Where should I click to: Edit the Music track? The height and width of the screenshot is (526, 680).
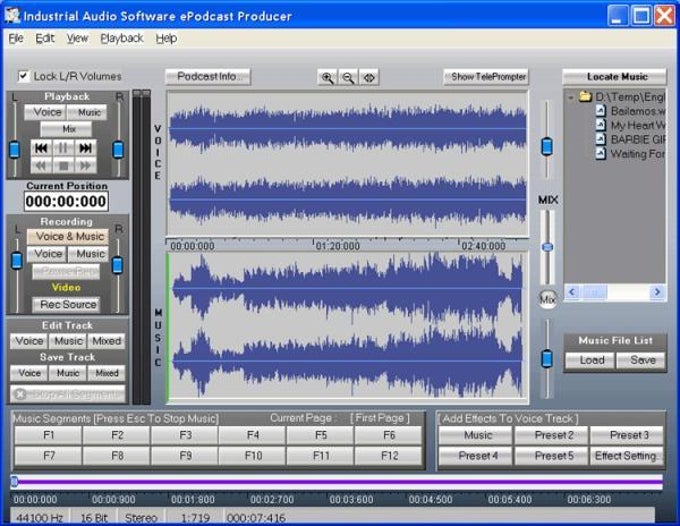(68, 341)
